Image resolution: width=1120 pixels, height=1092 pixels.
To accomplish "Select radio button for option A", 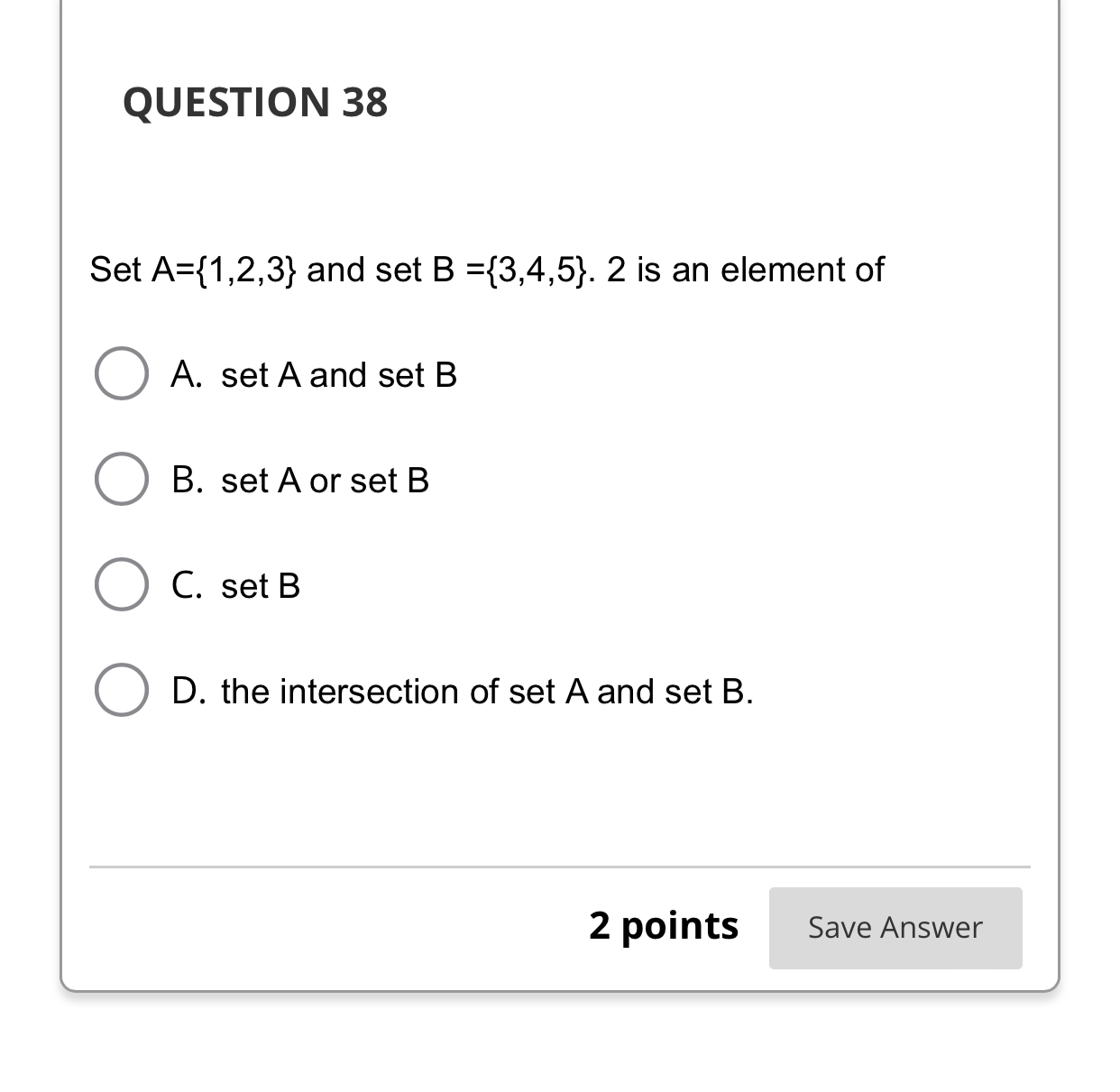I will [x=121, y=374].
